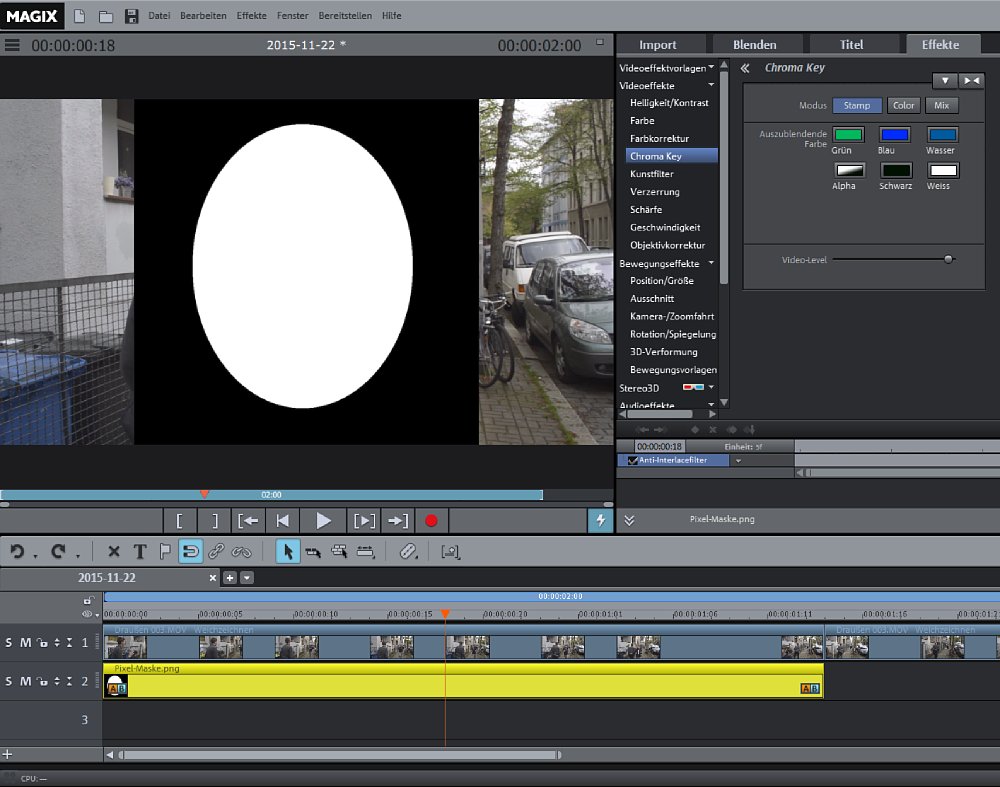Click the lightning bolt performance icon
This screenshot has width=1000, height=787.
pyautogui.click(x=600, y=520)
